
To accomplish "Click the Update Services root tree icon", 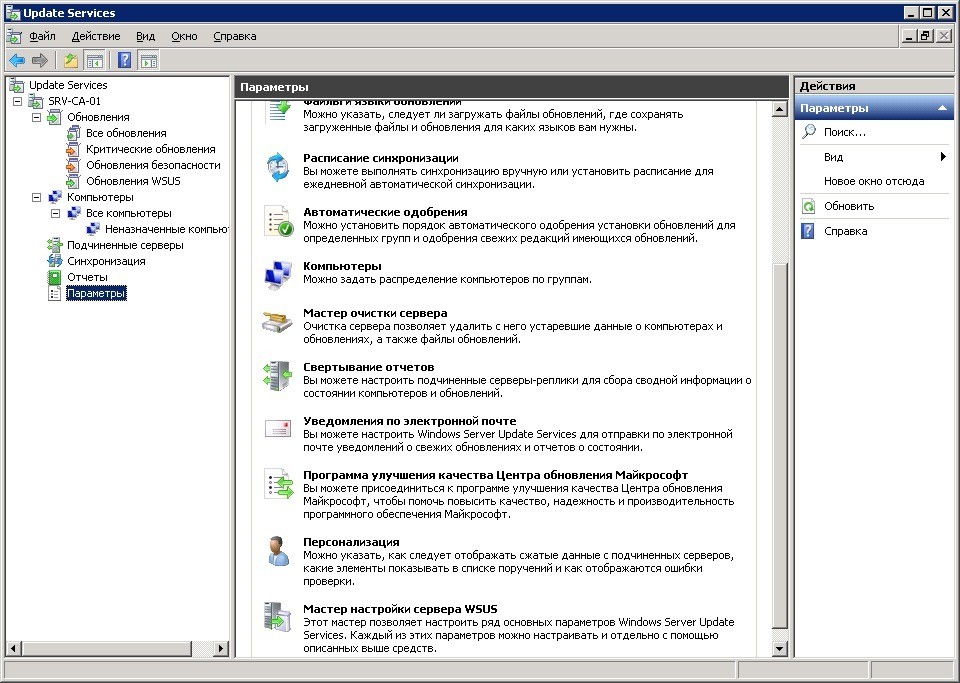I will click(17, 85).
